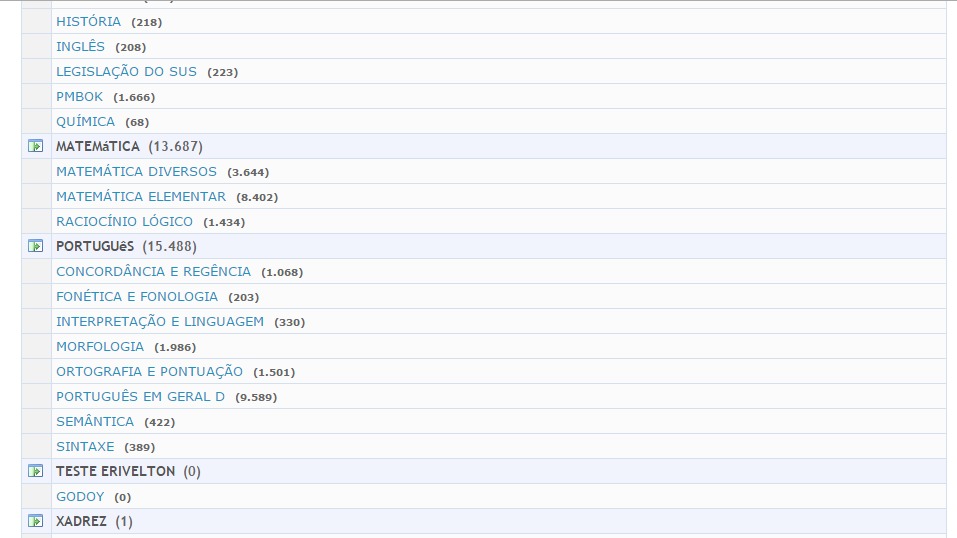Go to the MORFOLOGIA topic

100,346
